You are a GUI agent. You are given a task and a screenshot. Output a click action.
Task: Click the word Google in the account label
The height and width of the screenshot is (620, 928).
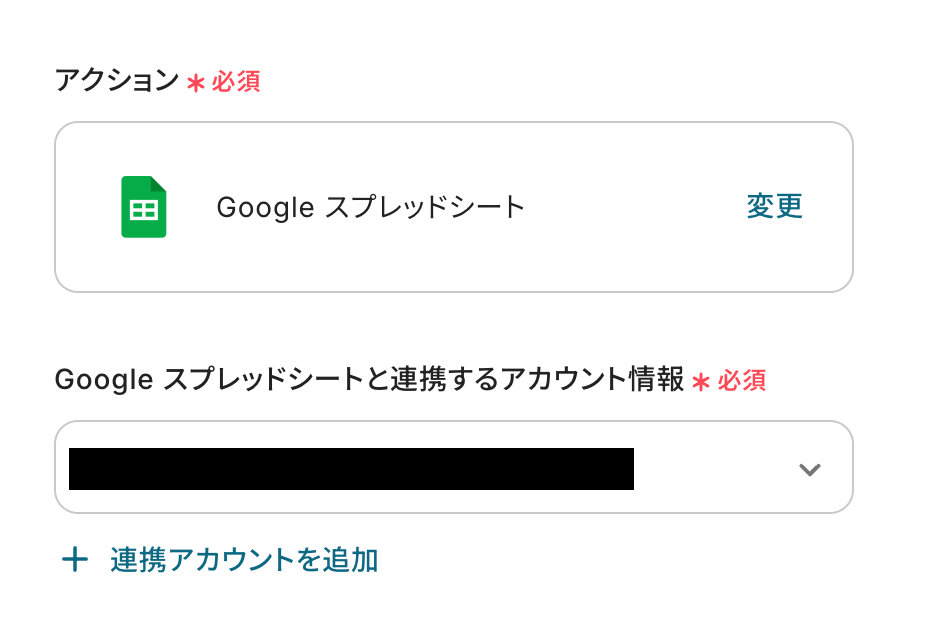coord(104,380)
